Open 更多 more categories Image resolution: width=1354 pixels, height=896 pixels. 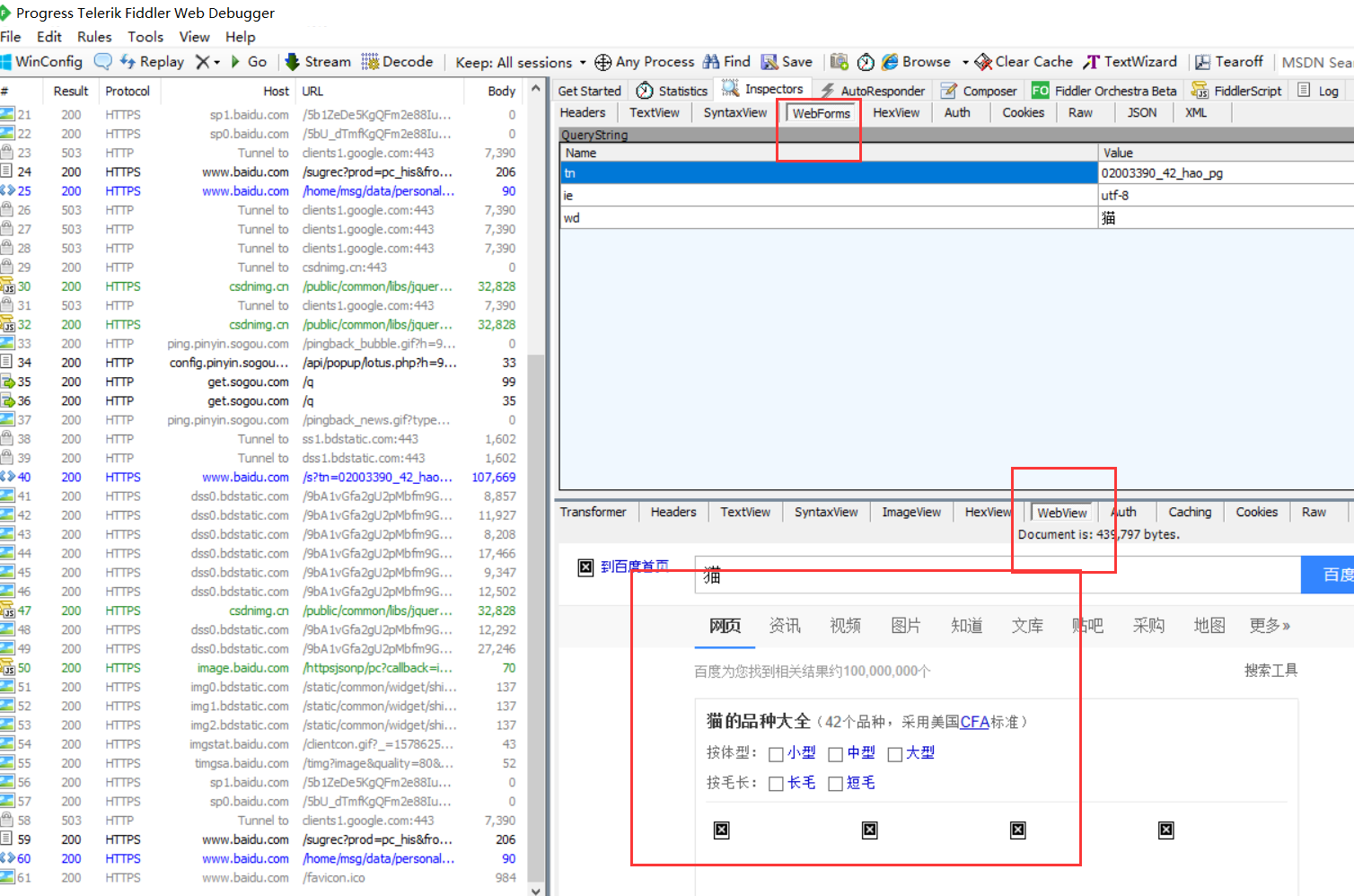click(x=1270, y=626)
